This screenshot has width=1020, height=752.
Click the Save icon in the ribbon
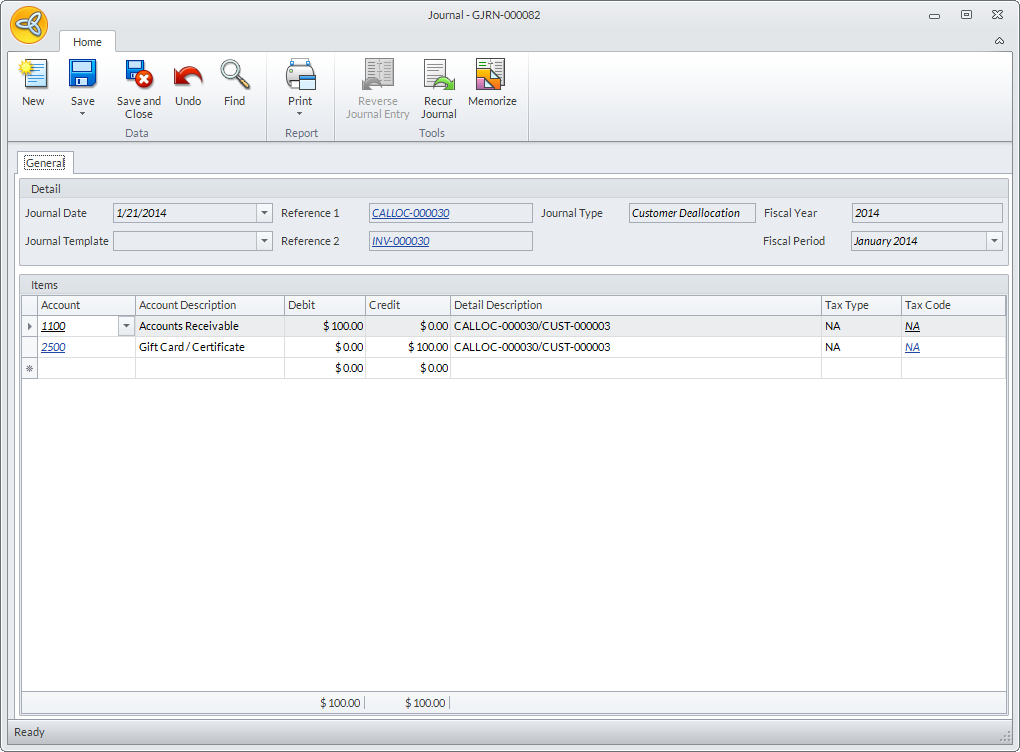click(x=82, y=75)
